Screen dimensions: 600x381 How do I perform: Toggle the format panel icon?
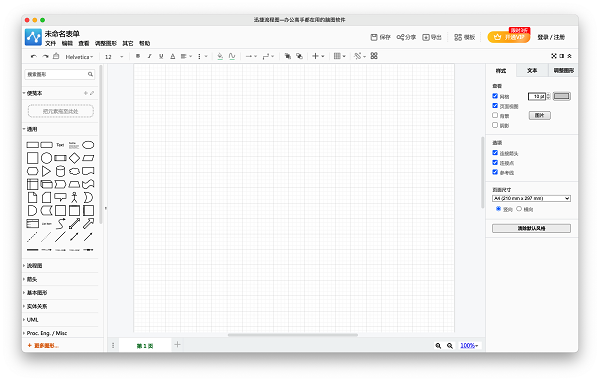coord(562,56)
